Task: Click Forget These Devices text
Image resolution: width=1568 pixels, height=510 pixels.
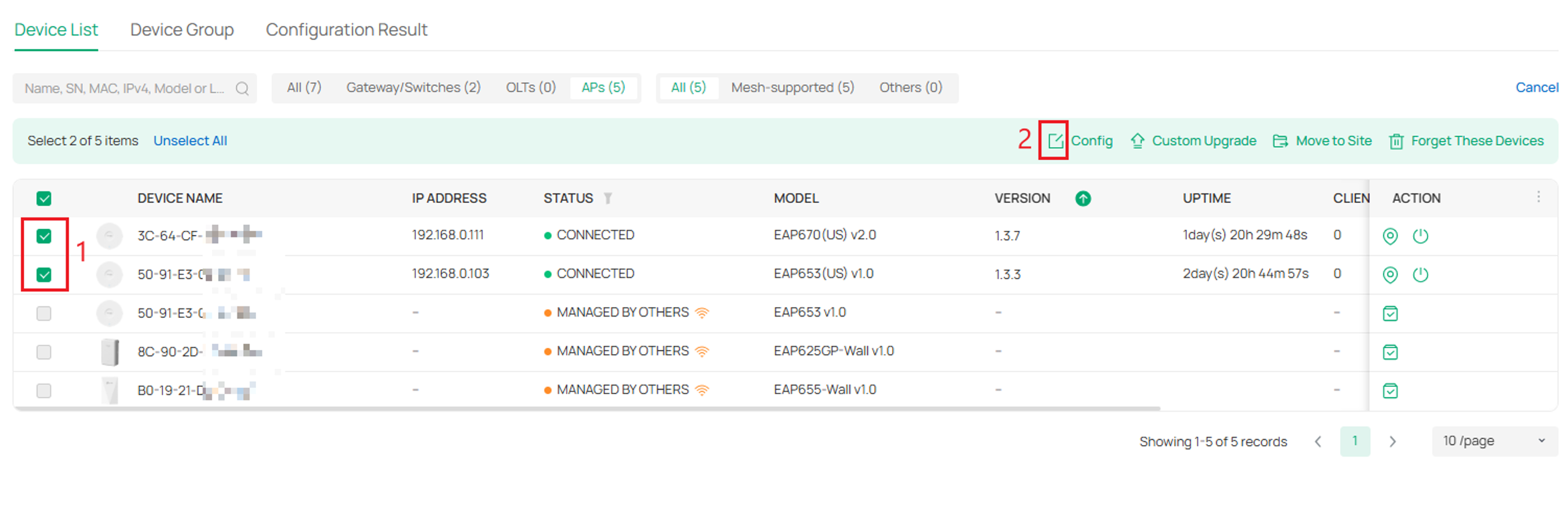Action: tap(1477, 141)
